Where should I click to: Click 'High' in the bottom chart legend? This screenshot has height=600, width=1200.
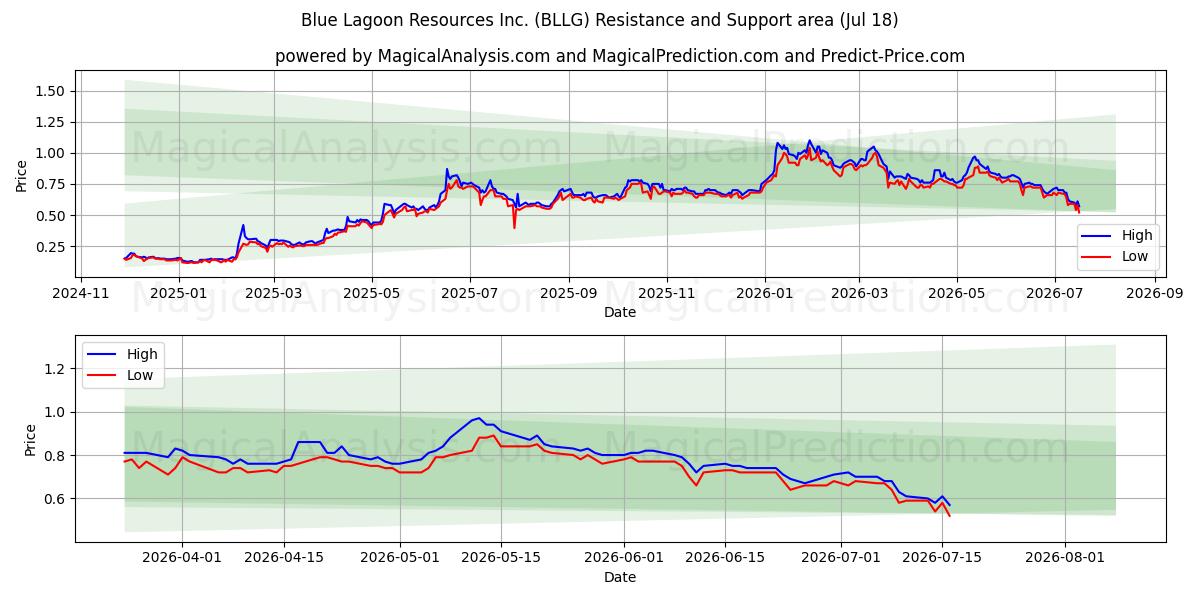click(x=142, y=354)
